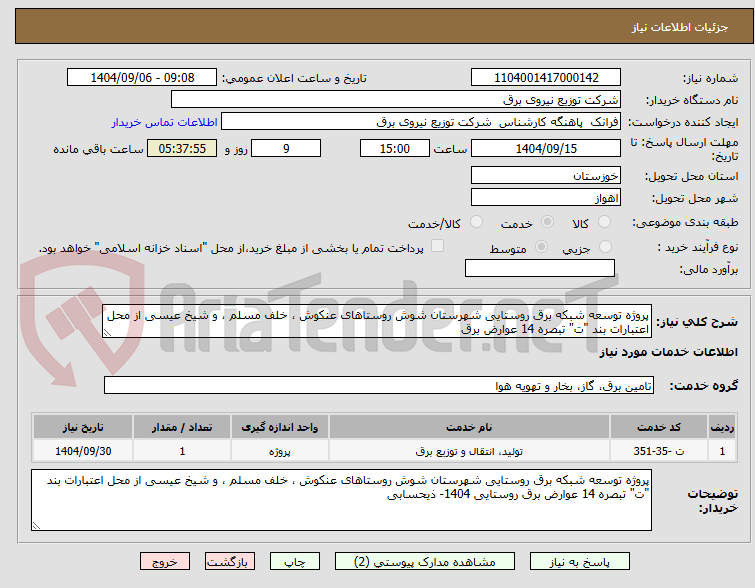Select the متوسط purchase type radio
This screenshot has height=588, width=755.
coord(541,247)
